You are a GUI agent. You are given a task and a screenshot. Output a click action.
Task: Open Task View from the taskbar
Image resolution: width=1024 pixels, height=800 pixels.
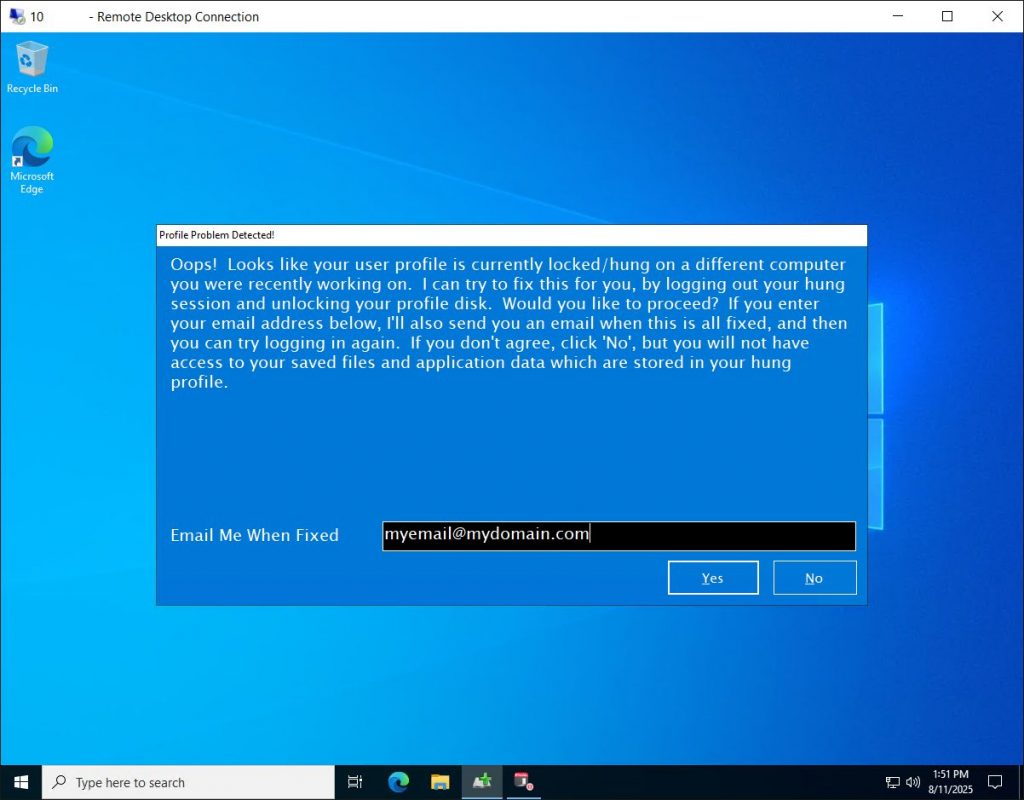pyautogui.click(x=354, y=782)
